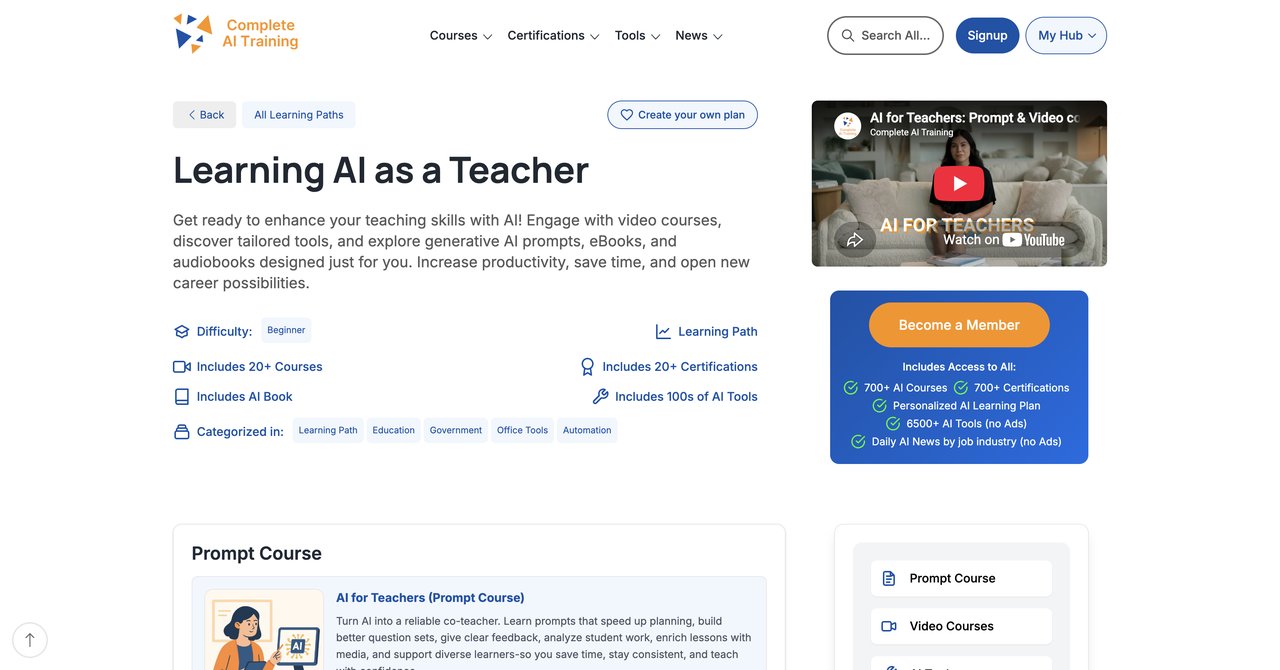The height and width of the screenshot is (670, 1280).
Task: Click the Signup button
Action: click(987, 35)
